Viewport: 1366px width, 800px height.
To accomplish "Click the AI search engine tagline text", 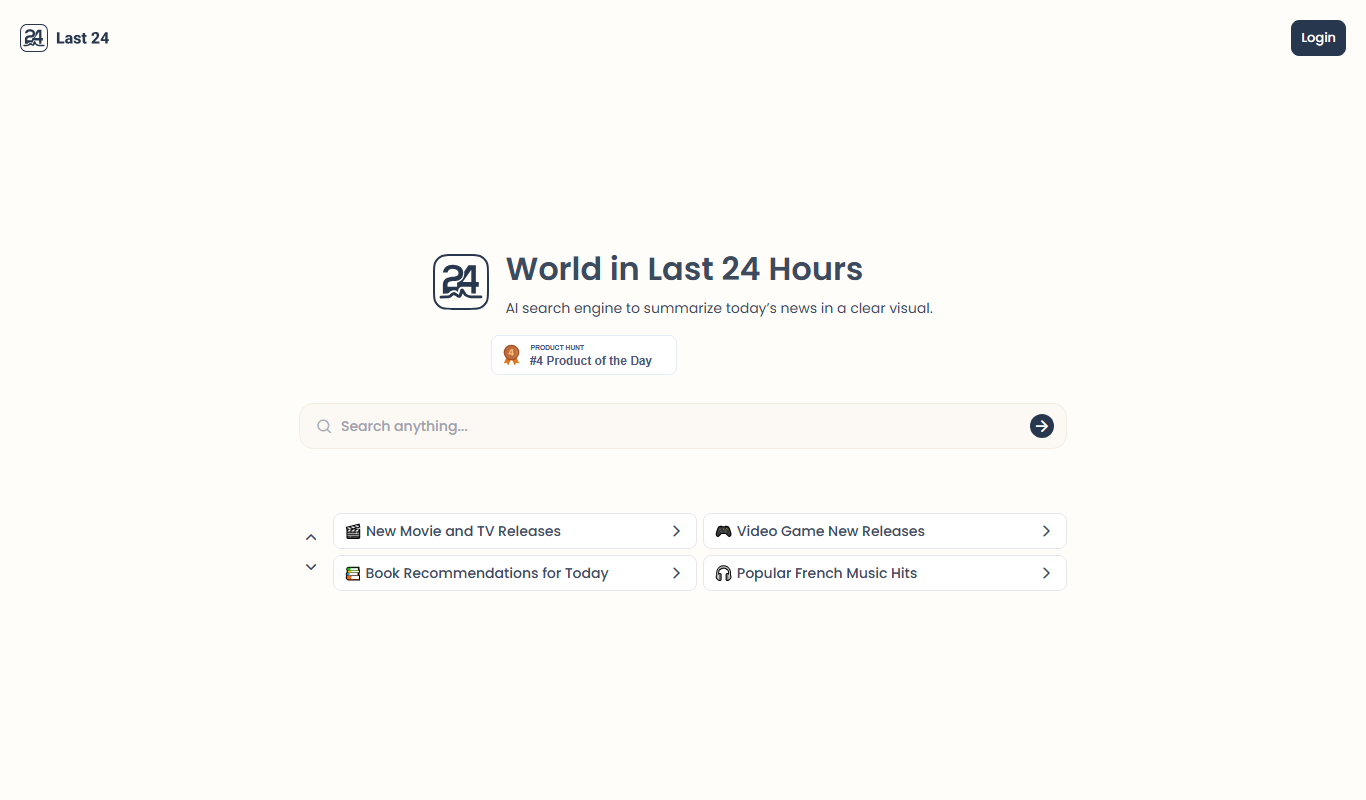I will pyautogui.click(x=719, y=308).
